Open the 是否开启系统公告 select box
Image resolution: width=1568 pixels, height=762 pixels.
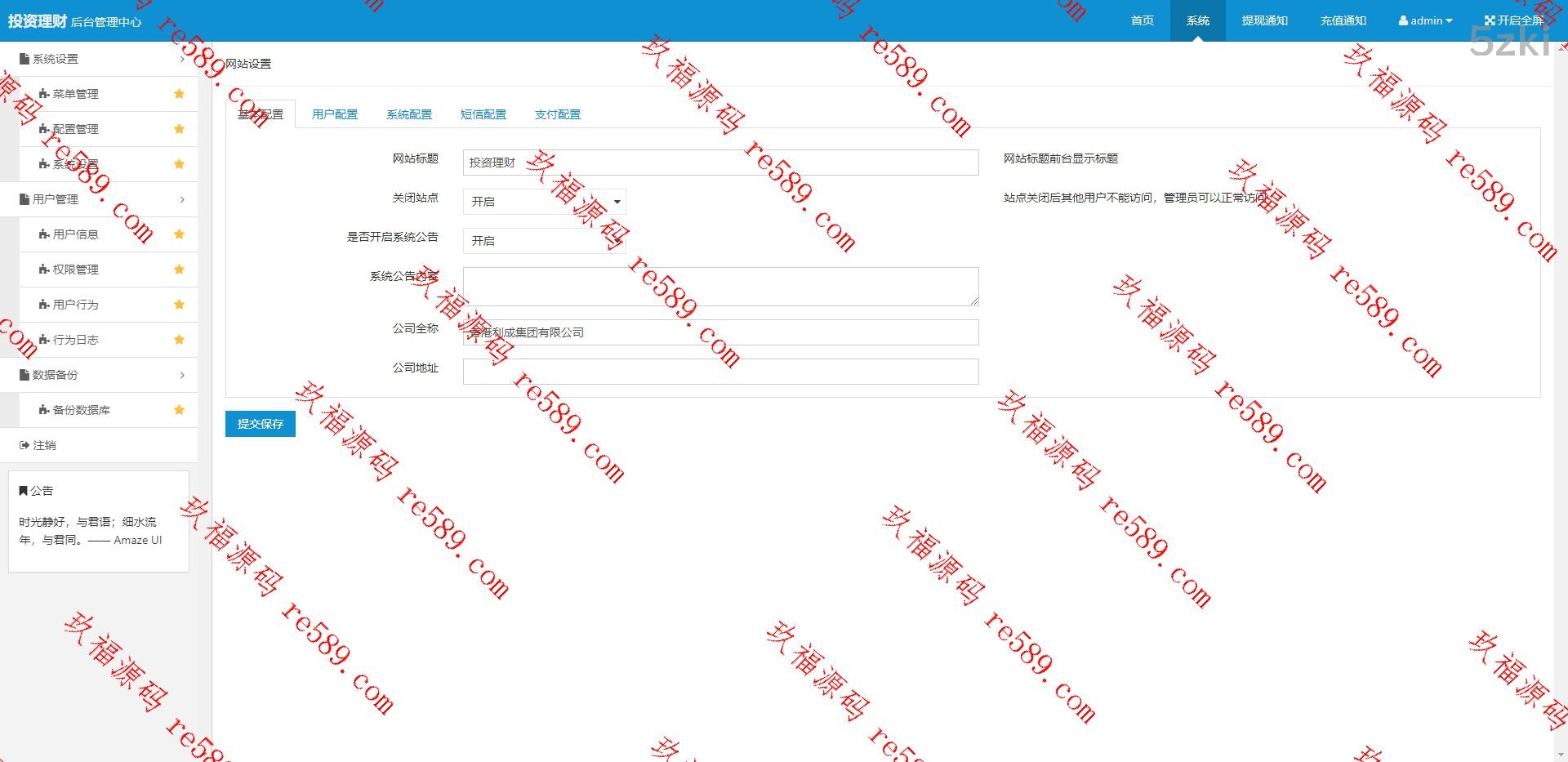544,241
